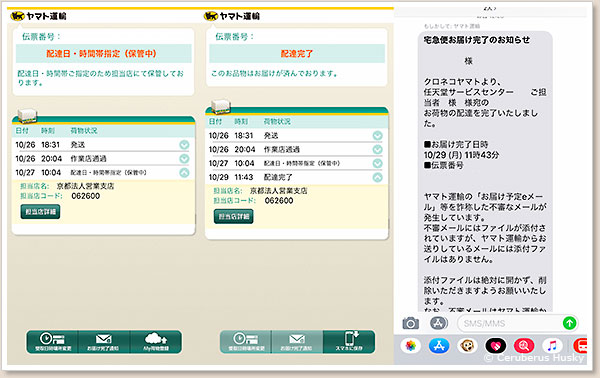The image size is (600, 378).
Task: Open the red image search icon
Action: pos(524,346)
